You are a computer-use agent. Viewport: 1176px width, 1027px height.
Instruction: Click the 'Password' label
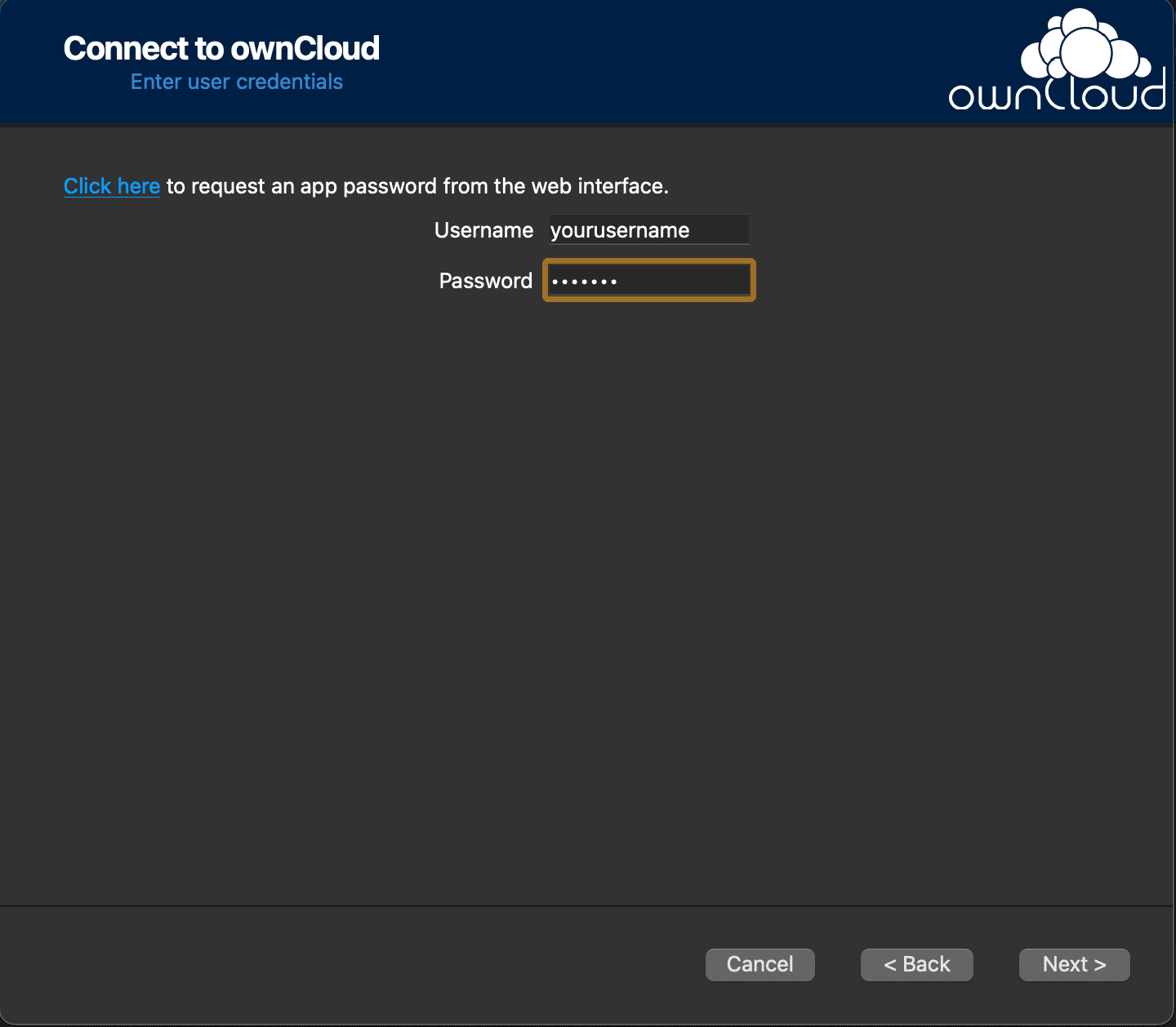coord(485,281)
